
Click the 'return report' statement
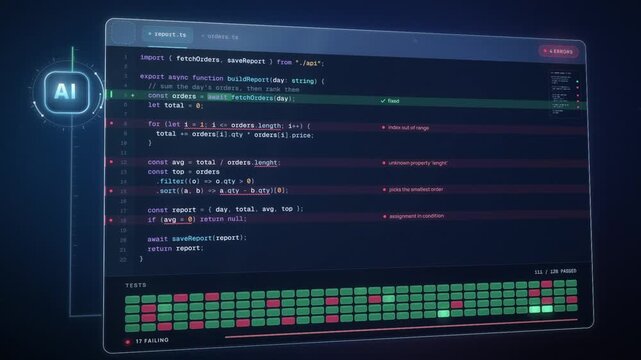[x=175, y=248]
